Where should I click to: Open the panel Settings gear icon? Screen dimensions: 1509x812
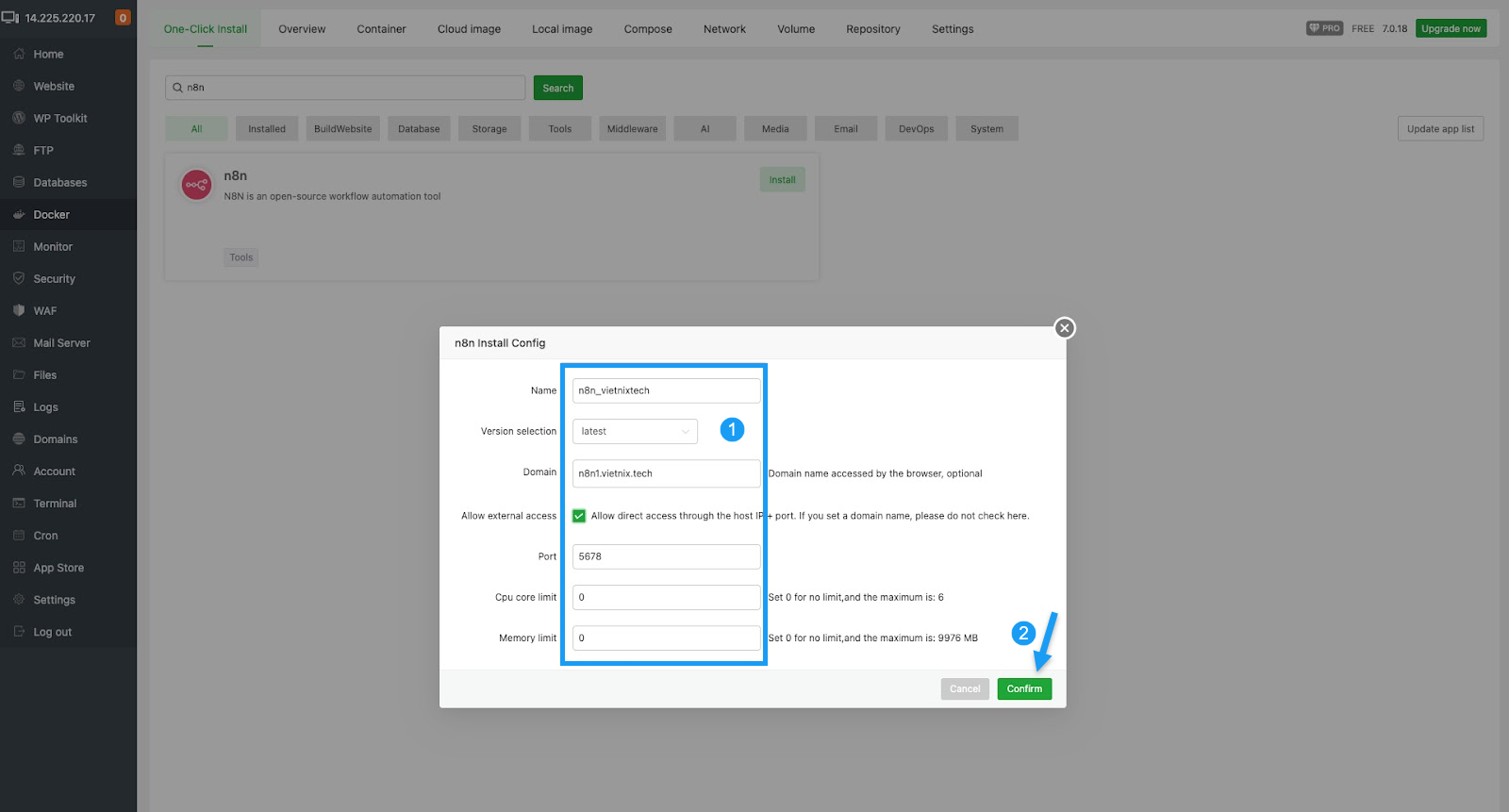click(x=19, y=599)
